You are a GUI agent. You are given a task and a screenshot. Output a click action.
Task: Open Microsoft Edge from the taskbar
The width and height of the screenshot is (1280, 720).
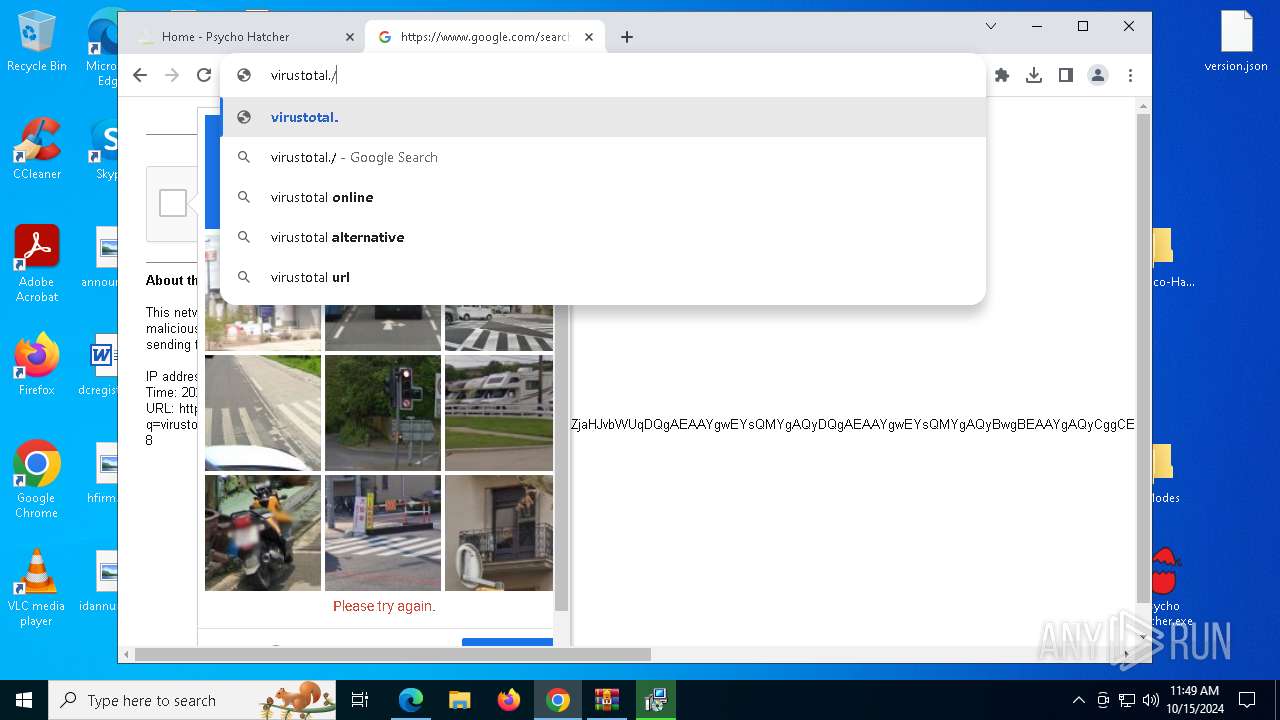[x=411, y=700]
